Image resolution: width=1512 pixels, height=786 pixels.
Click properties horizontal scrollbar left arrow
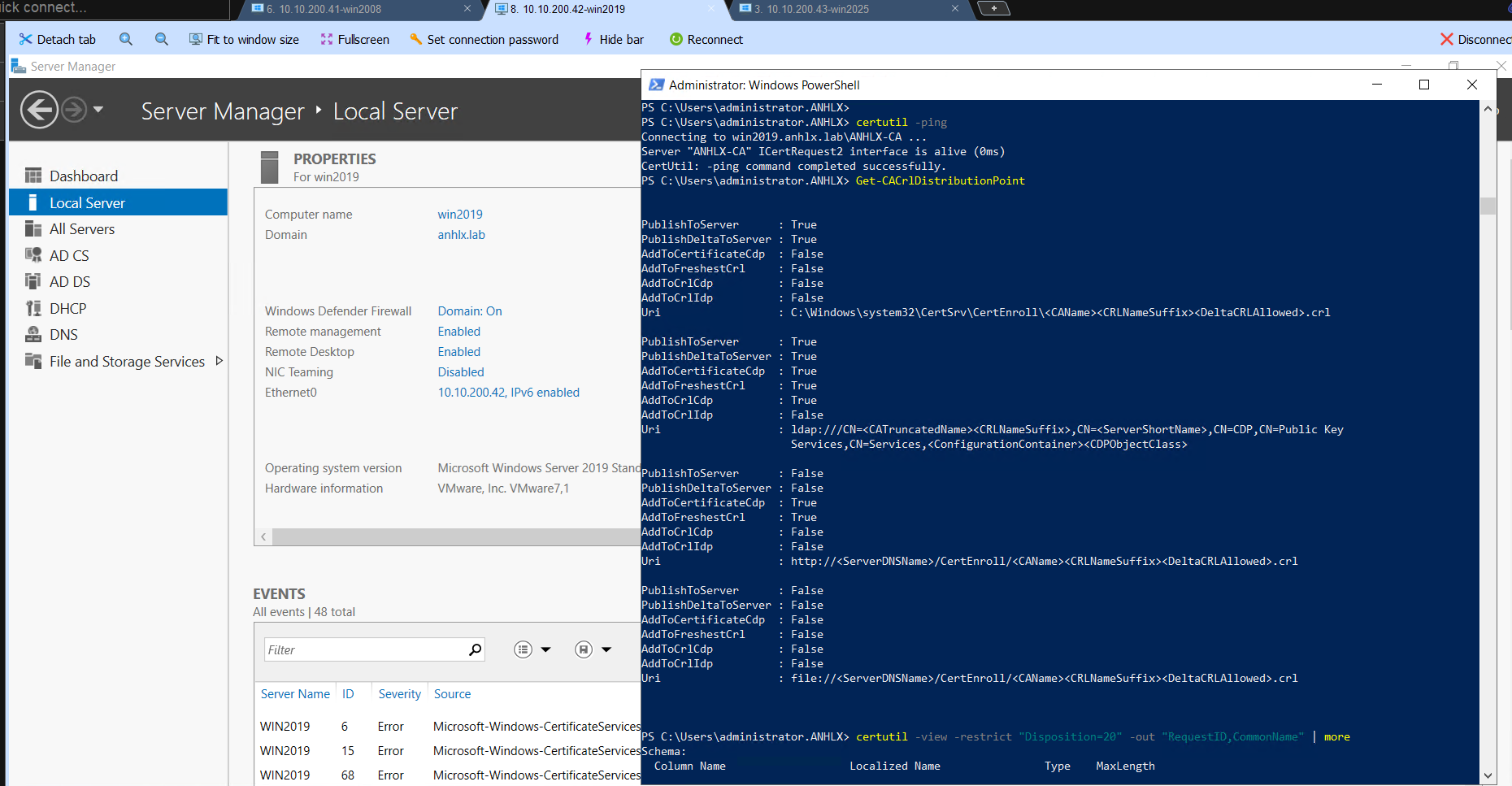coord(263,536)
